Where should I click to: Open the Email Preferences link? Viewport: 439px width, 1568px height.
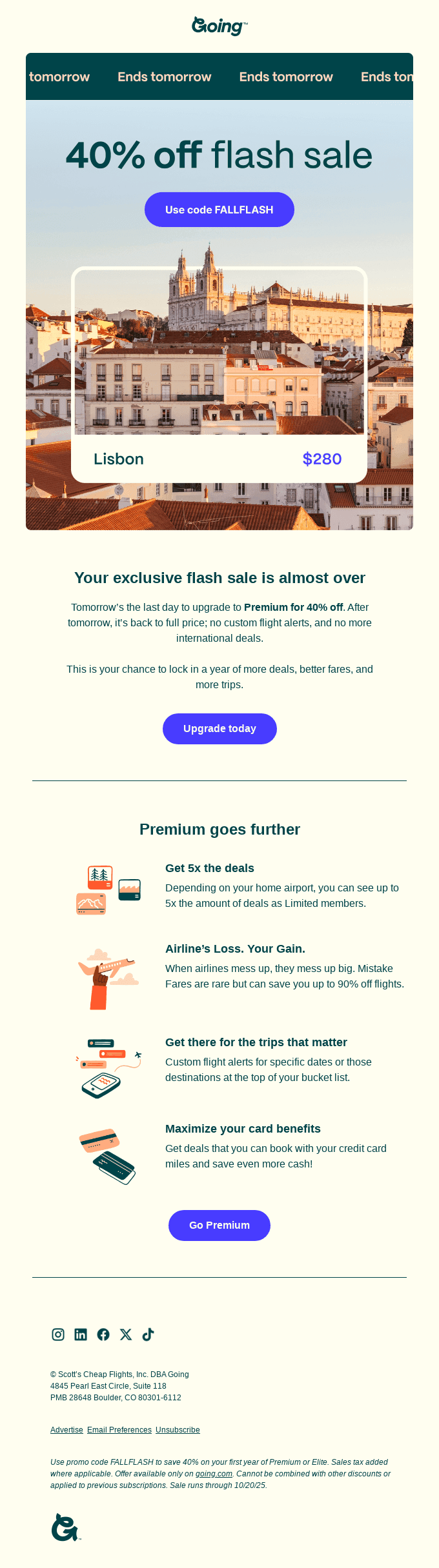(119, 1430)
